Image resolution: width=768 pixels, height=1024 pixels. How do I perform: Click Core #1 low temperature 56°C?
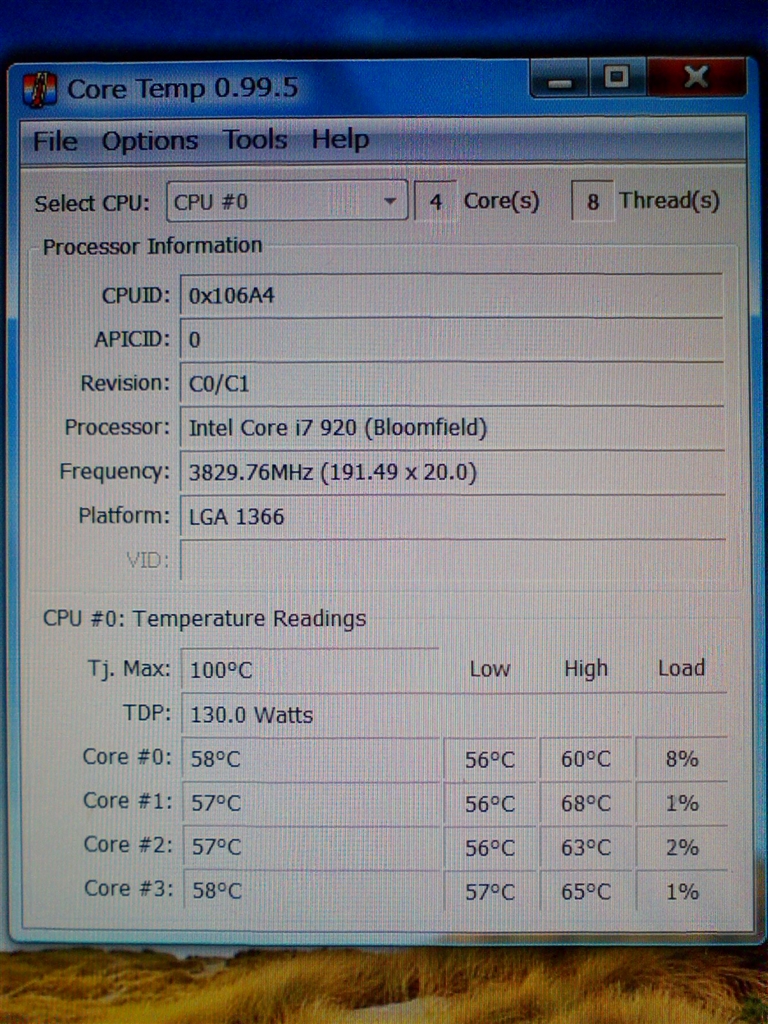[490, 803]
